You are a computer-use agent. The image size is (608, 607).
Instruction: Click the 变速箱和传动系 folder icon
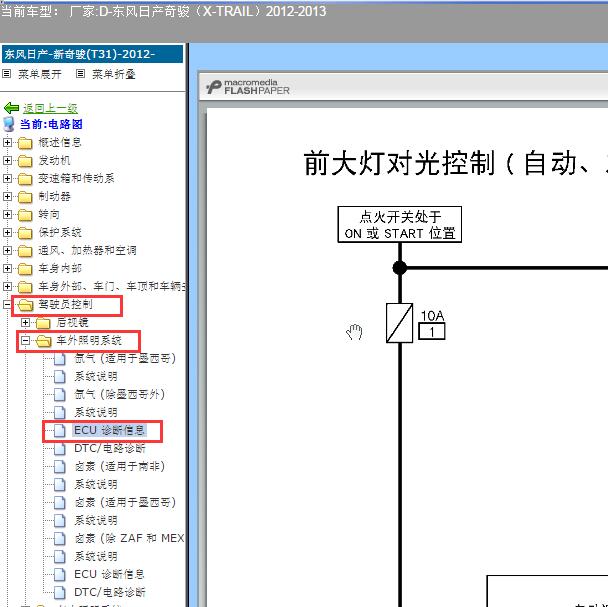25,178
